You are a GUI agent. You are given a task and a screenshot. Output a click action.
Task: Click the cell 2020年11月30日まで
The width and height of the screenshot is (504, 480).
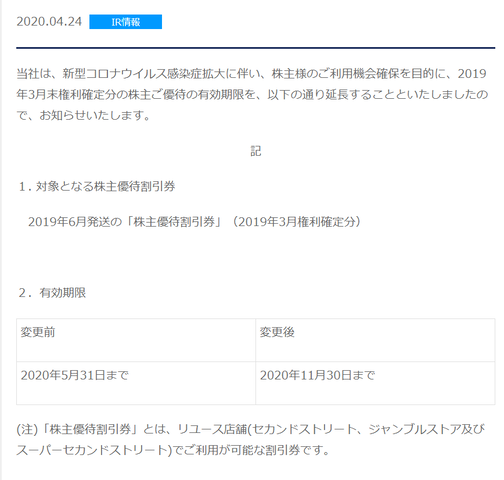375,383
